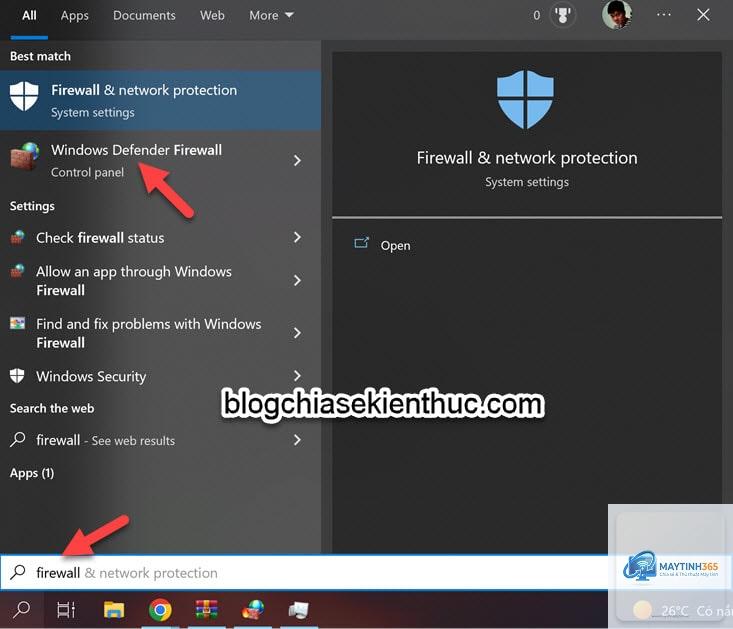Click into the firewall search input field
The width and height of the screenshot is (733, 629).
click(x=304, y=573)
